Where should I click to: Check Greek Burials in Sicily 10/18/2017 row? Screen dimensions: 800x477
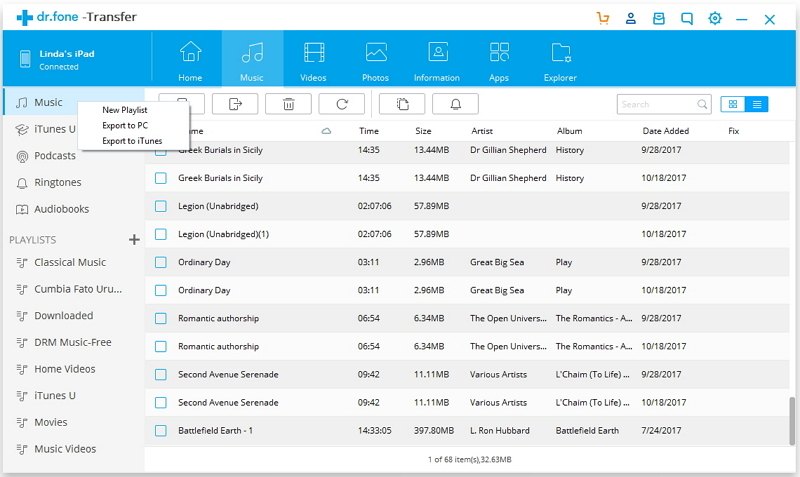pos(161,178)
